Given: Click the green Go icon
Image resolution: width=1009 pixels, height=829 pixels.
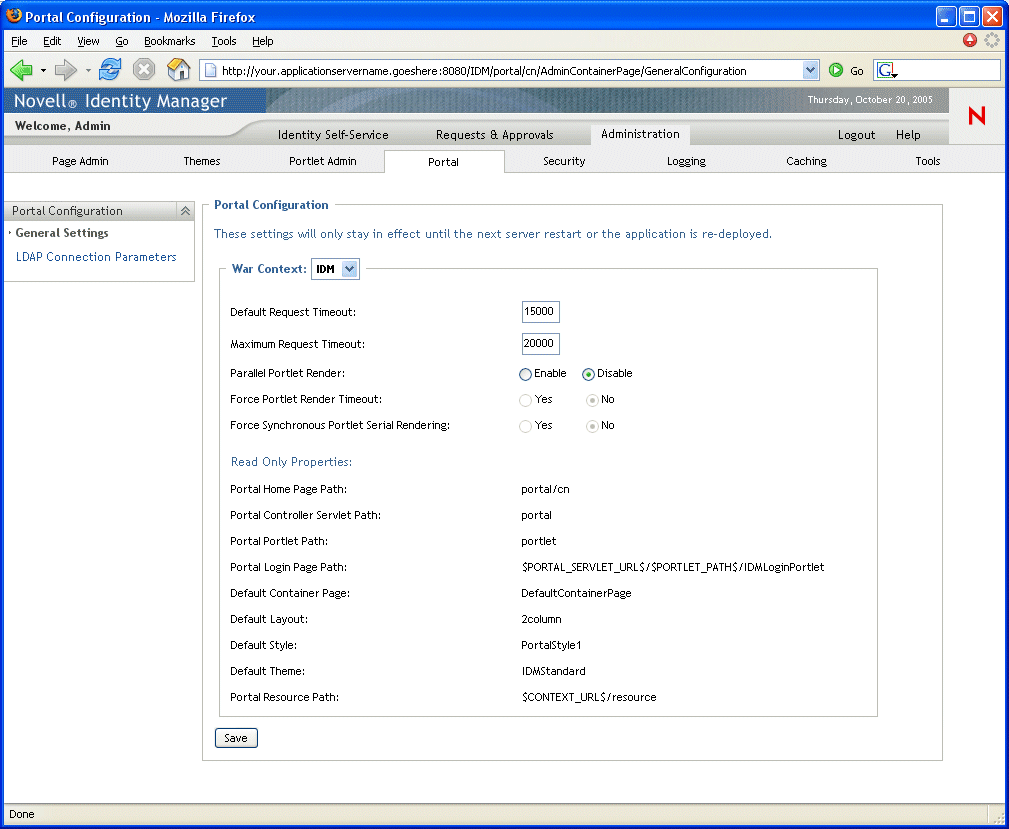Looking at the screenshot, I should tap(835, 70).
